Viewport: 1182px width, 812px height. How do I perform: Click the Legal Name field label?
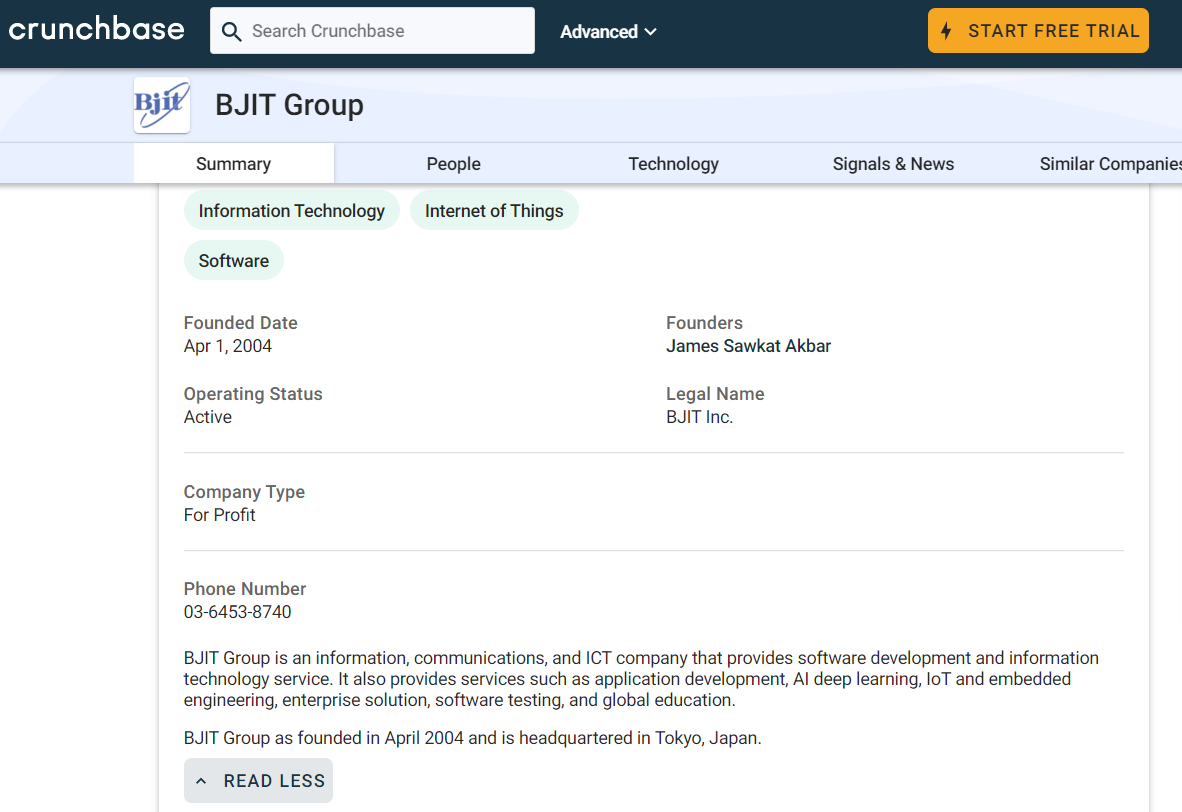(x=715, y=394)
